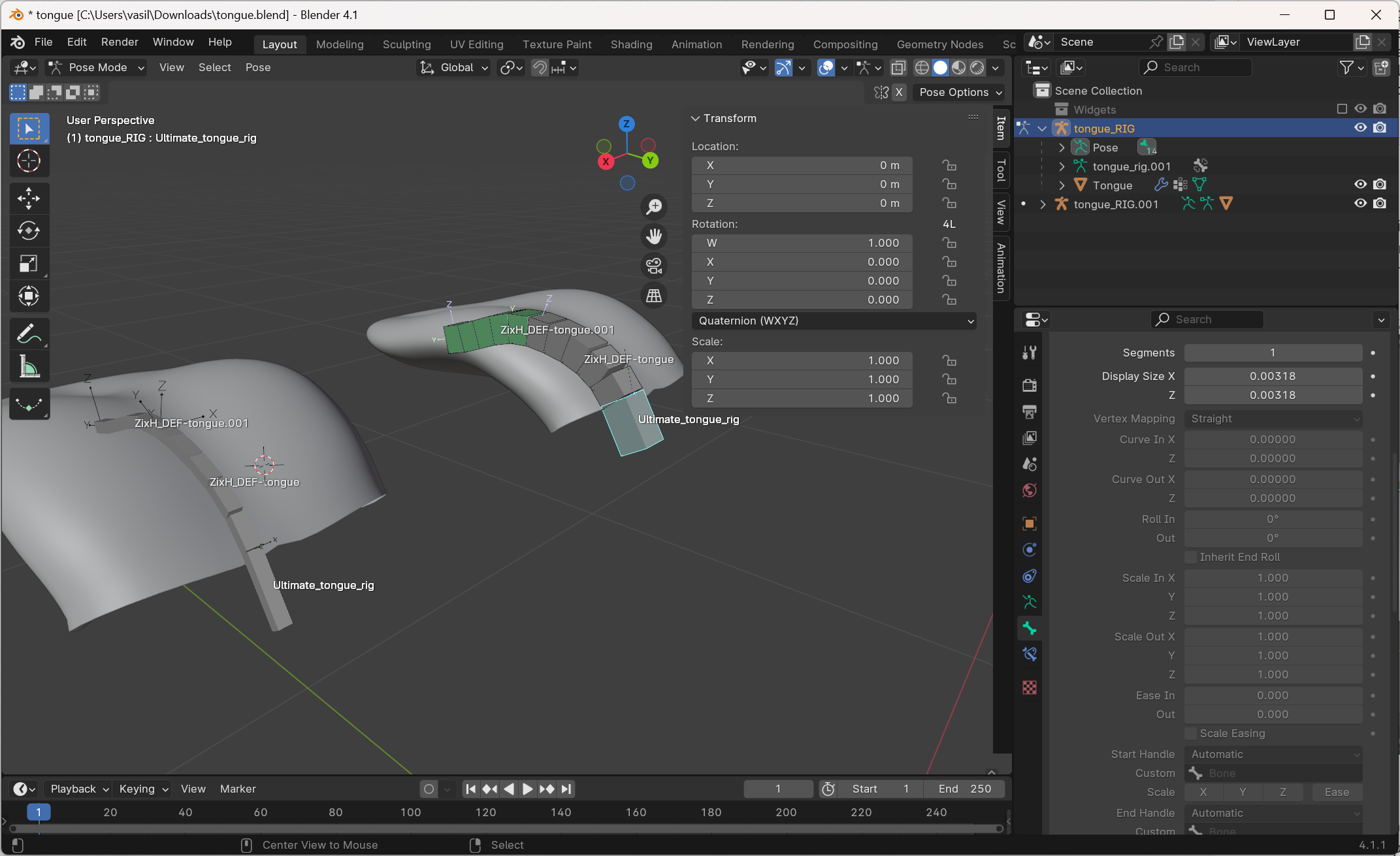Open the Playback menu in timeline
Image resolution: width=1400 pixels, height=856 pixels.
(79, 789)
